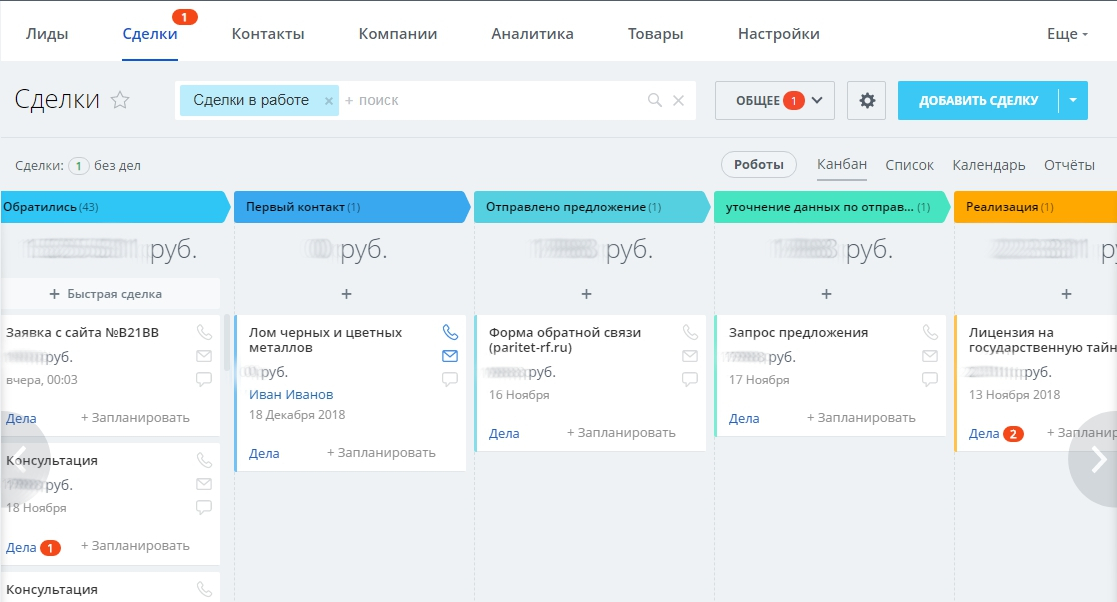Click the 'Отправлено предложение' stage header
Image resolution: width=1117 pixels, height=602 pixels.
tap(592, 207)
